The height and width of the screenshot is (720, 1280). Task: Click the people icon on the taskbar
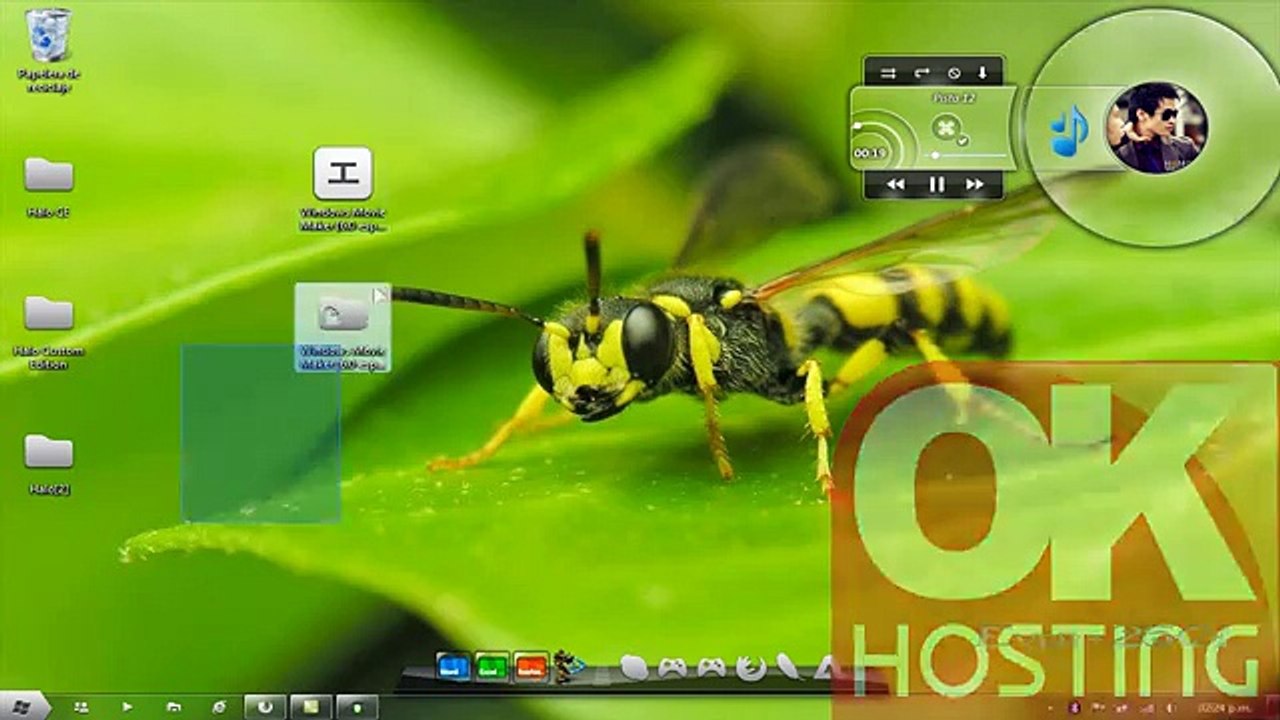point(81,707)
